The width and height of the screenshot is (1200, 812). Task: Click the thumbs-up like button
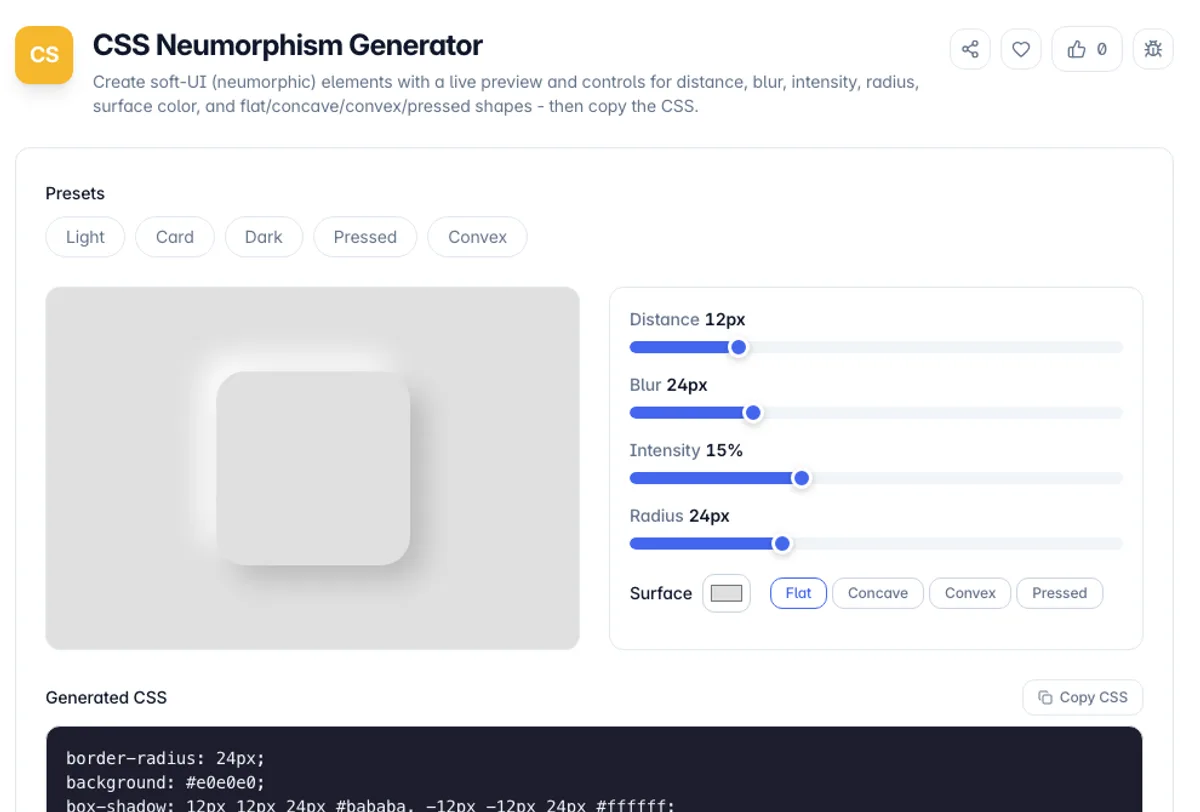pos(1087,49)
